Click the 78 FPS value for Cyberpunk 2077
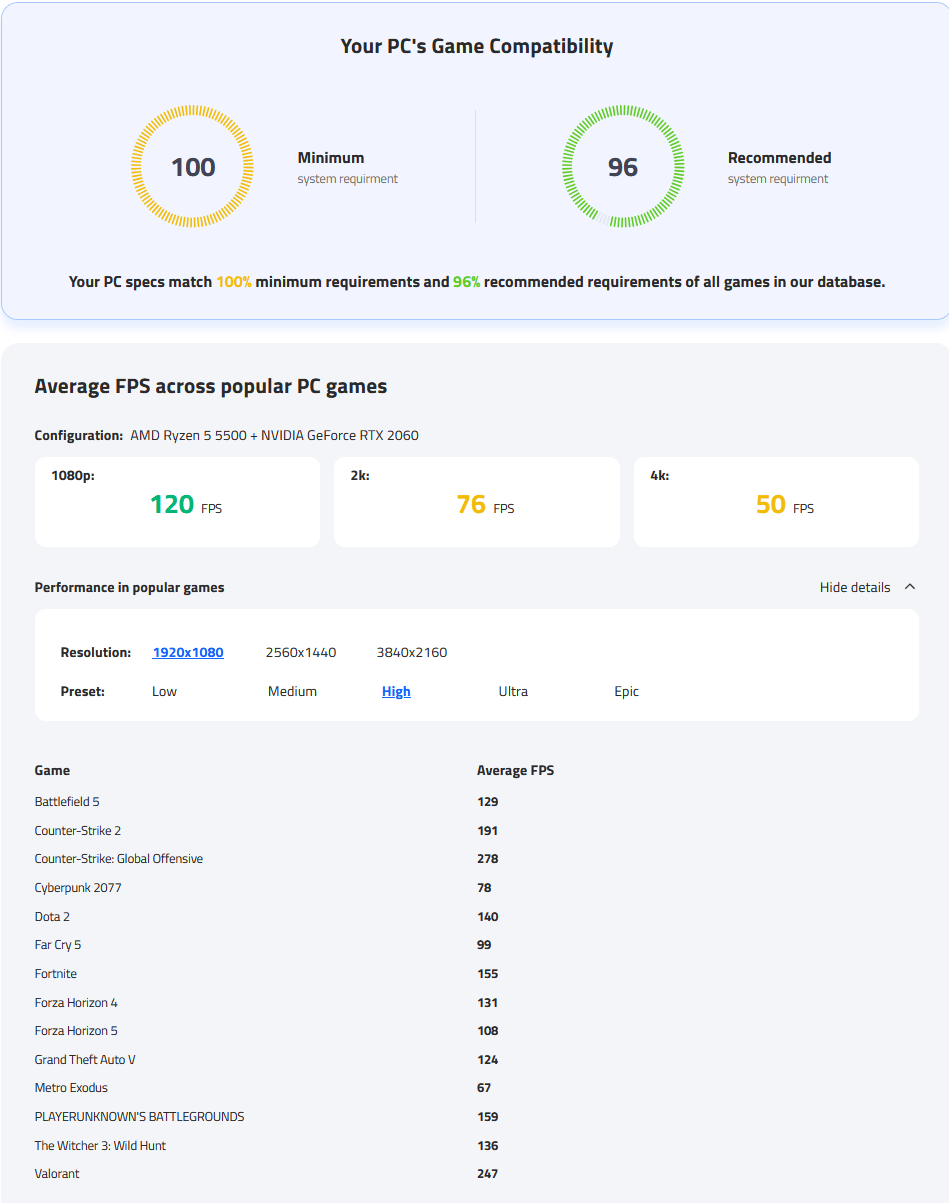This screenshot has height=1203, width=949. click(484, 888)
